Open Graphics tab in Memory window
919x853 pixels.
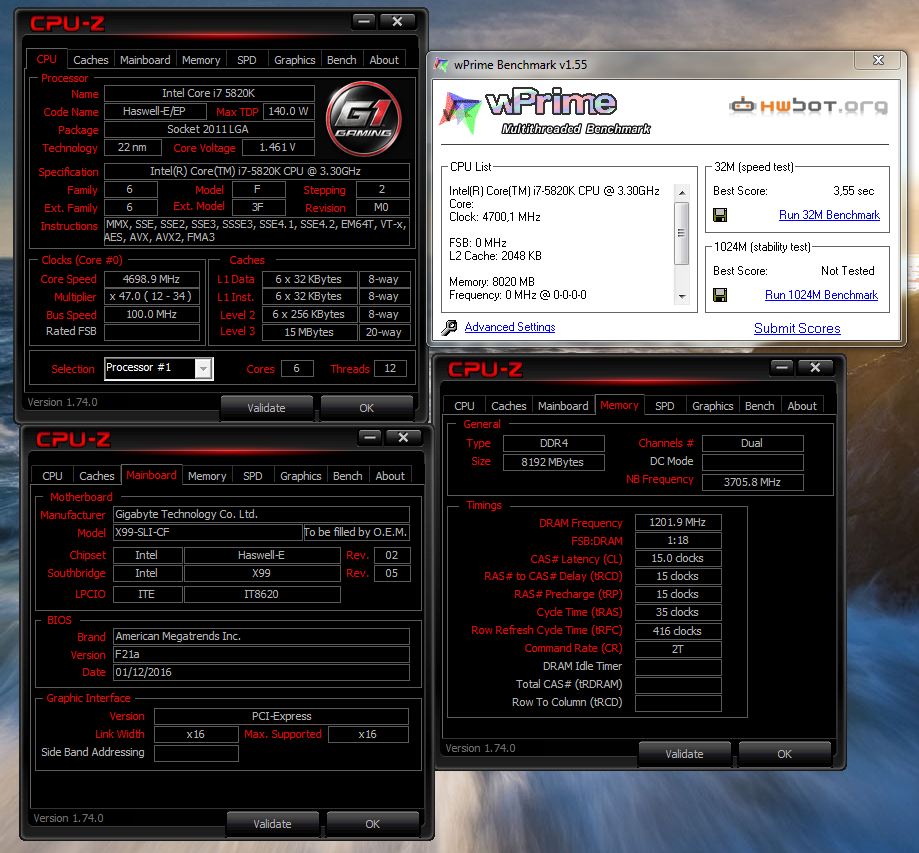click(712, 406)
